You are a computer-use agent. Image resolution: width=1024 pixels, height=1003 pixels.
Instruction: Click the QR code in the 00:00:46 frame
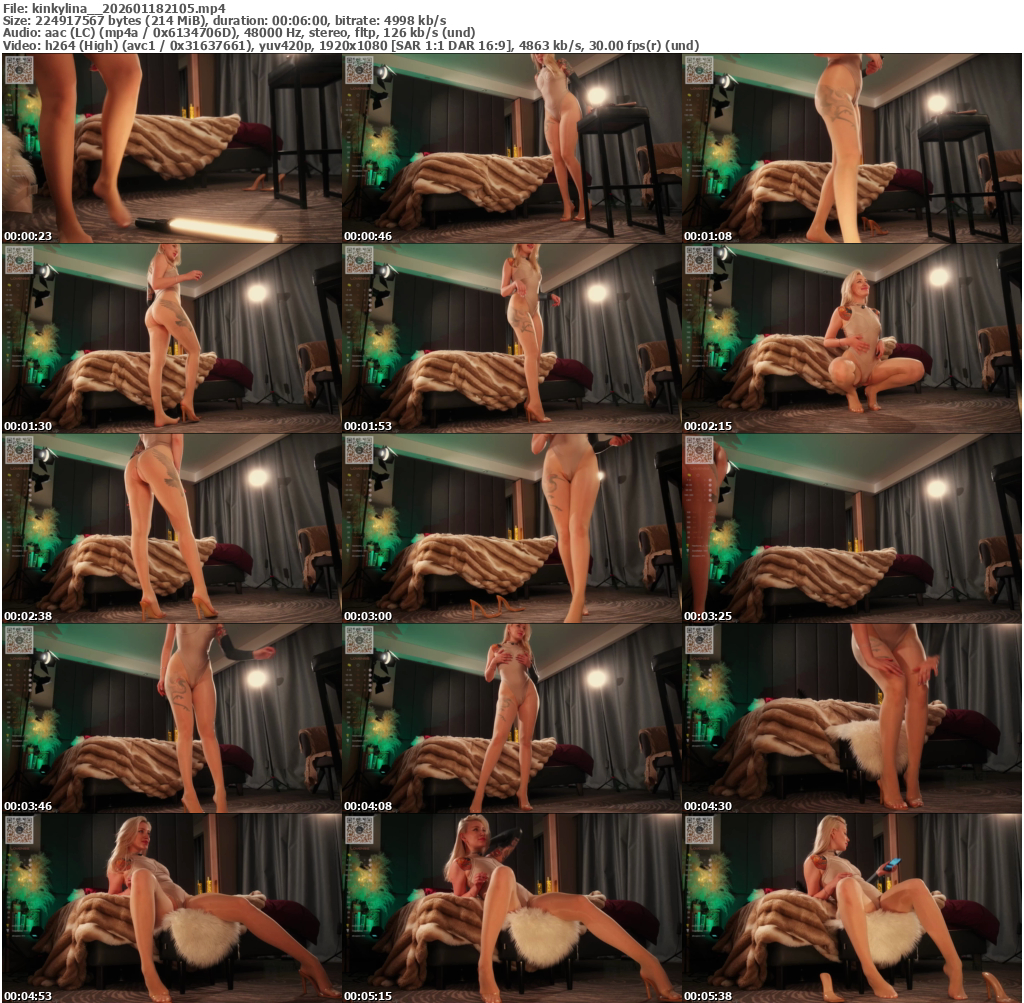[x=359, y=70]
